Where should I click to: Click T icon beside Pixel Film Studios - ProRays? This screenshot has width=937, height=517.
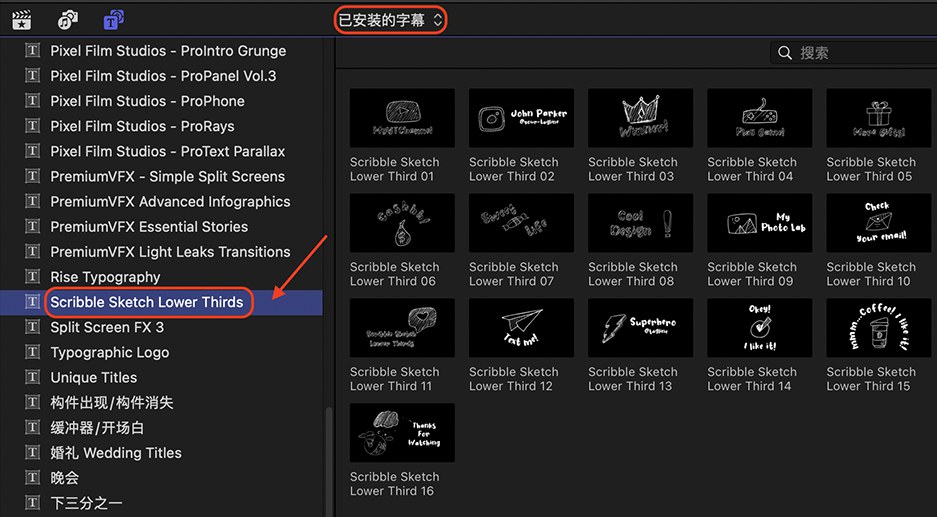click(x=32, y=126)
